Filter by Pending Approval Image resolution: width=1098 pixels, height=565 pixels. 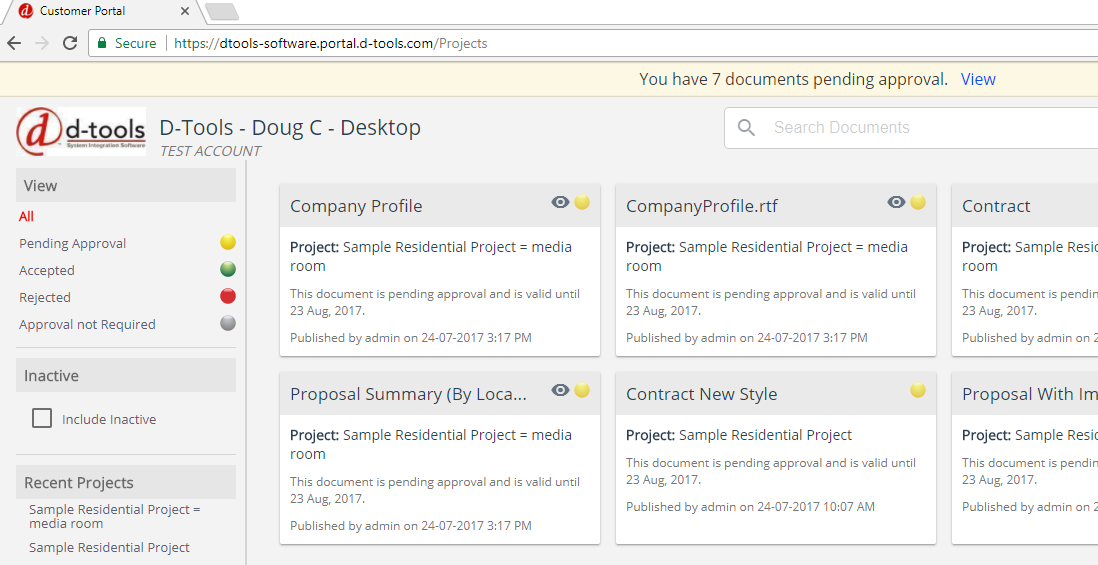pyautogui.click(x=73, y=244)
